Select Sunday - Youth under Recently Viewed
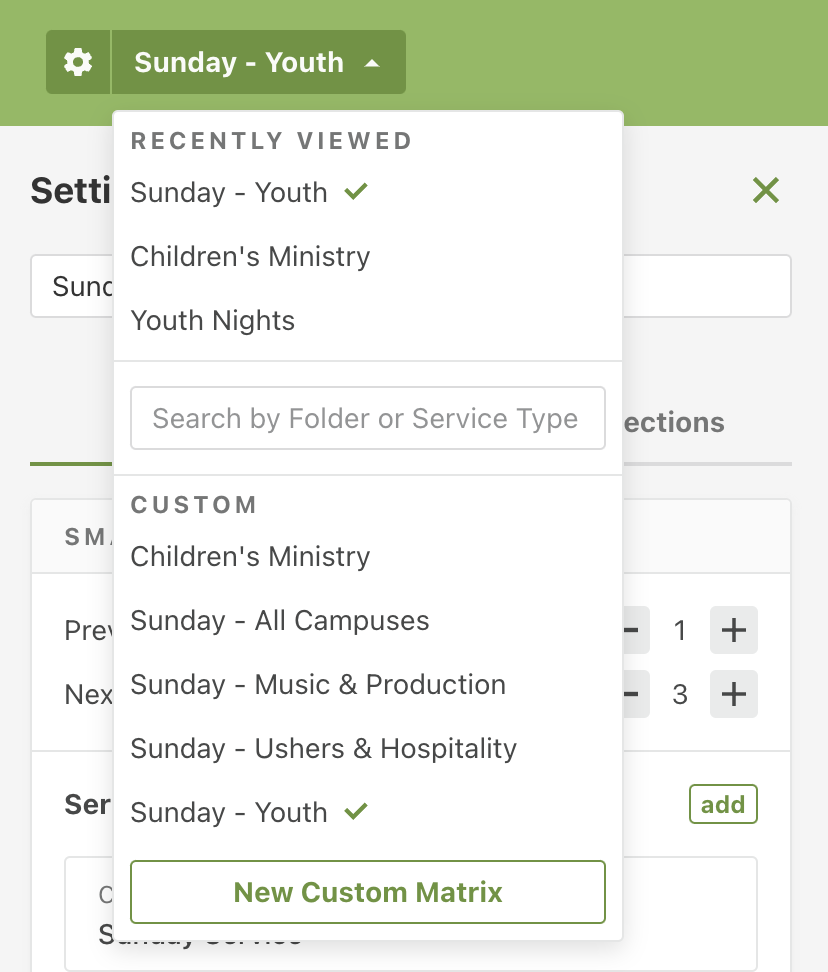 click(229, 192)
